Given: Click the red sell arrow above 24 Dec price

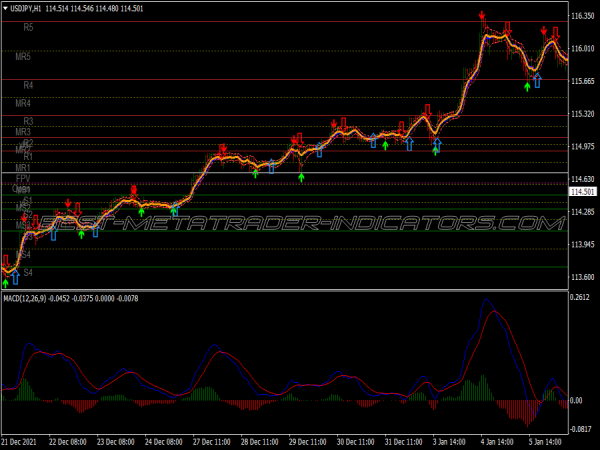Looking at the screenshot, I should [x=134, y=188].
